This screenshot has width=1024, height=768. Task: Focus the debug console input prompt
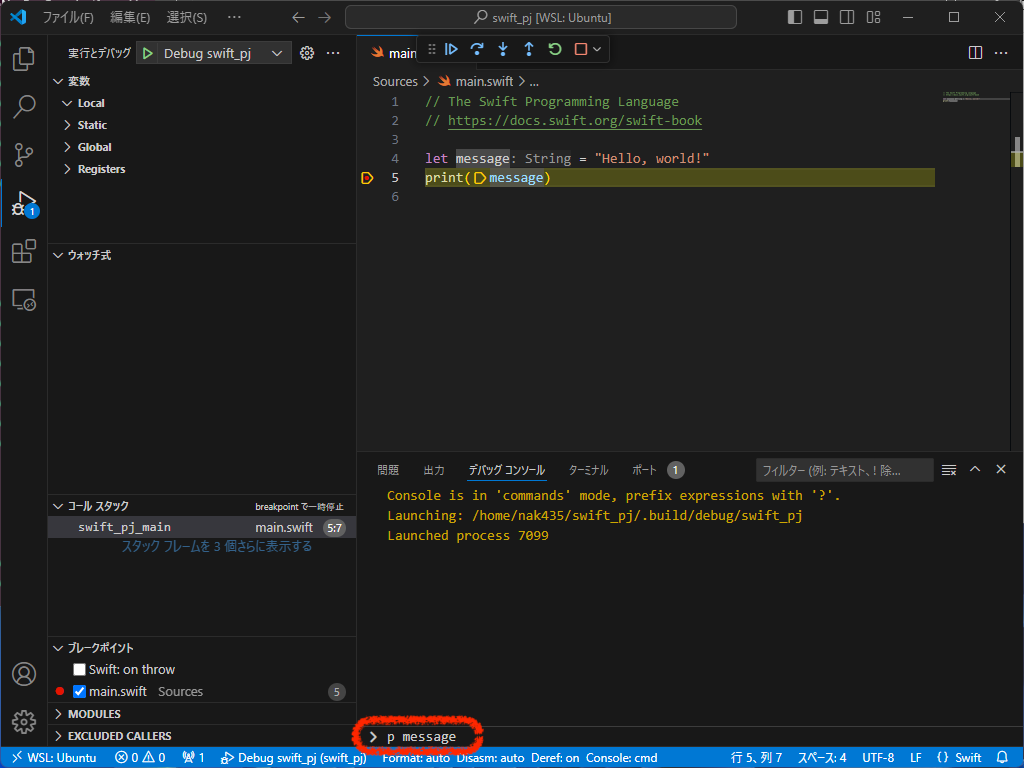(x=692, y=737)
